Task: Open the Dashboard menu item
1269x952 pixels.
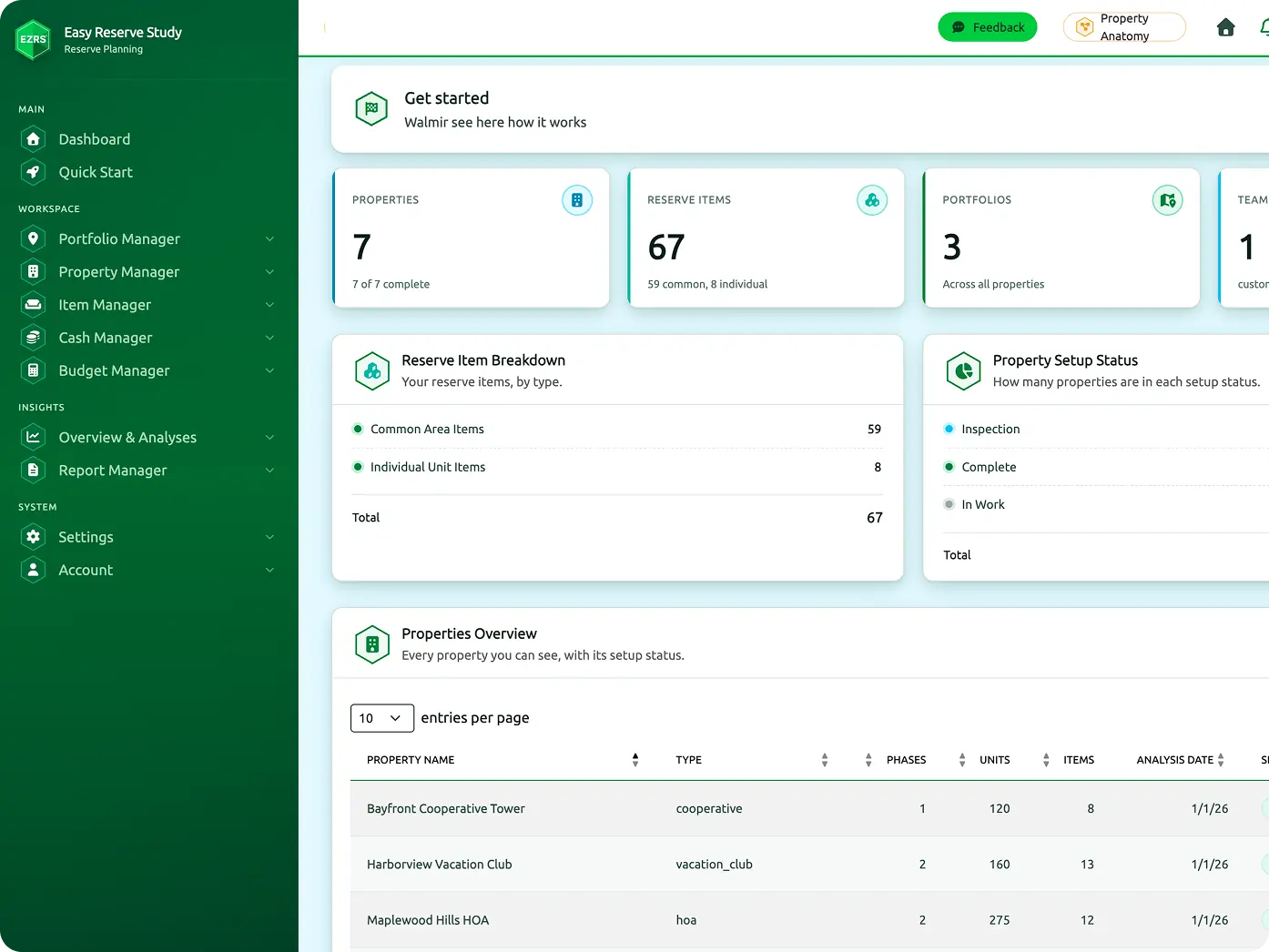Action: tap(149, 139)
